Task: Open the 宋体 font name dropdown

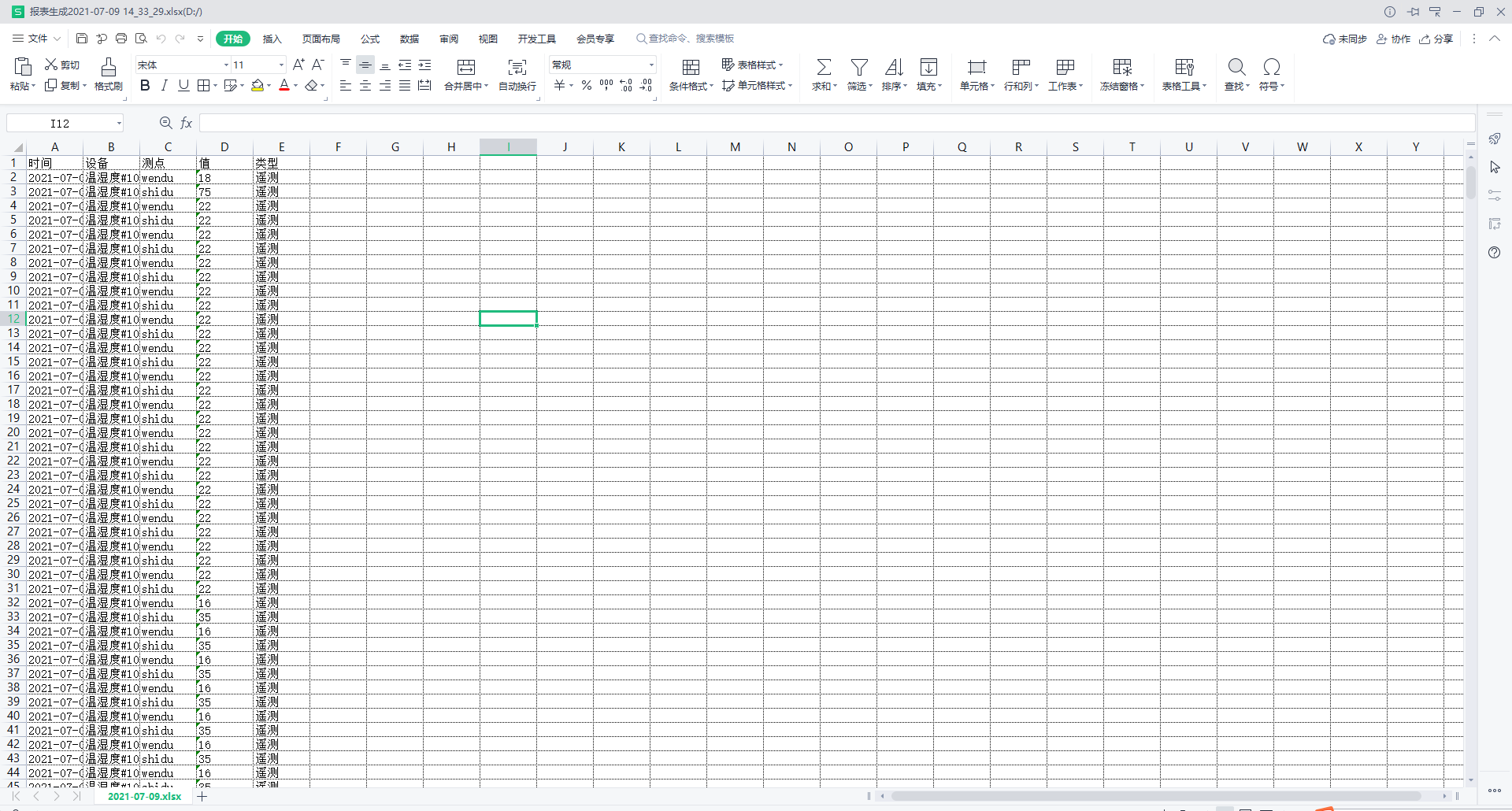Action: point(226,65)
